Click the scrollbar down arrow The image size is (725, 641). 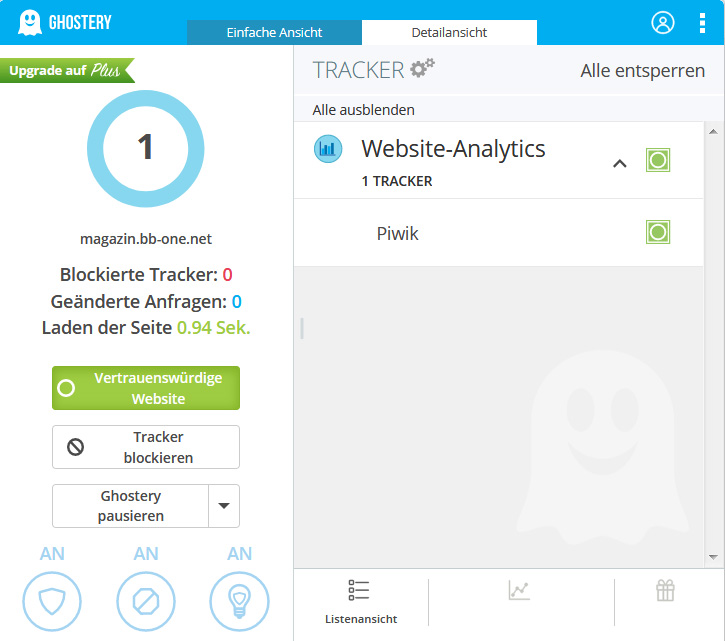coord(713,557)
